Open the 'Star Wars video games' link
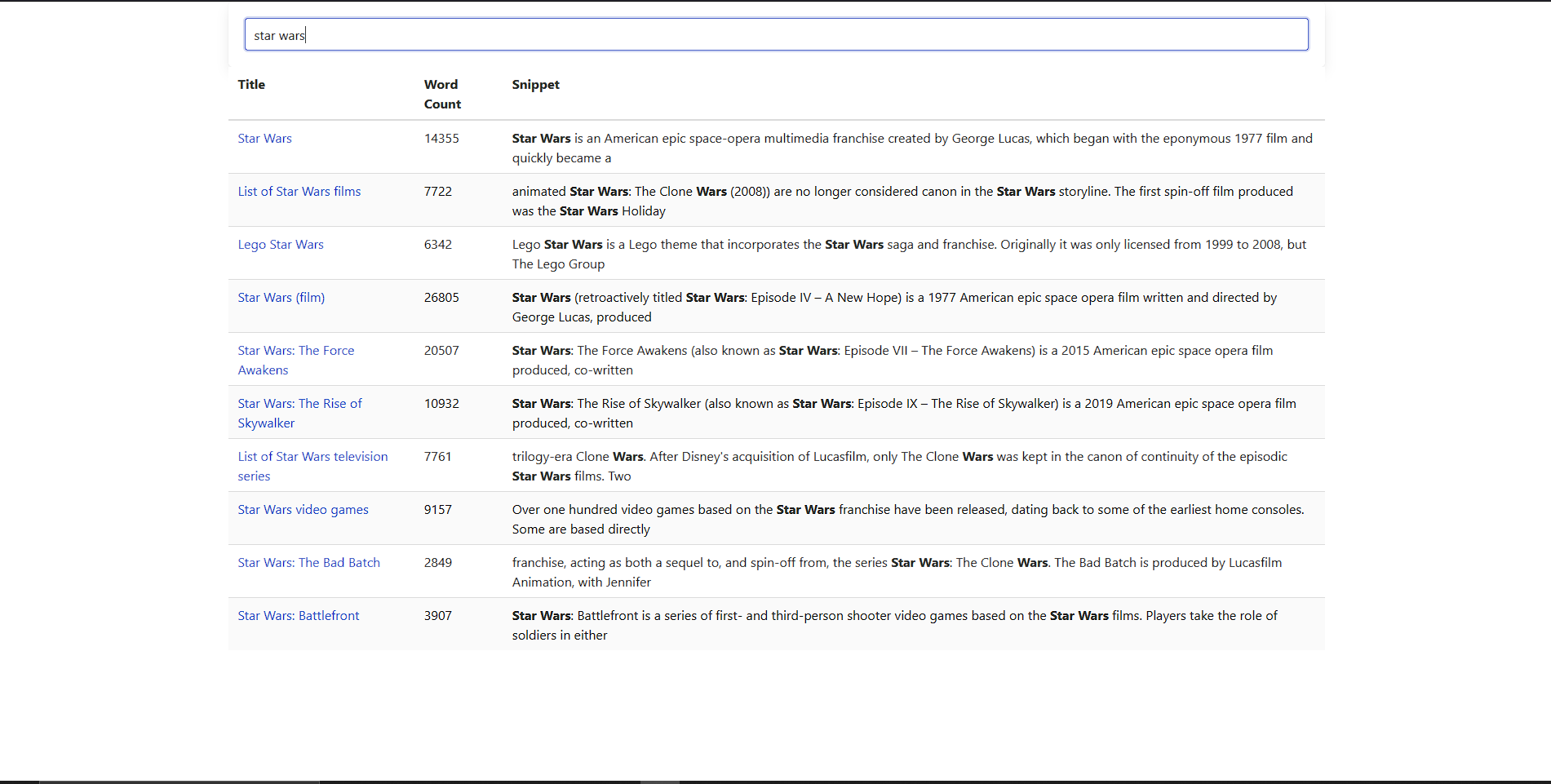Image resolution: width=1551 pixels, height=784 pixels. (303, 510)
